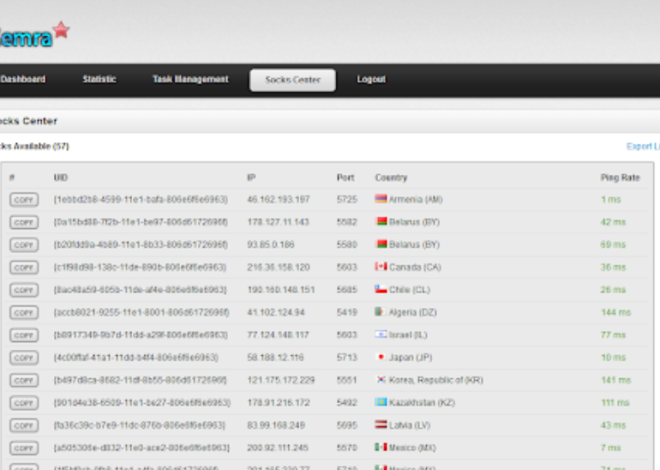This screenshot has width=660, height=470.
Task: Select IP address 93.85.0.186
Action: (271, 245)
